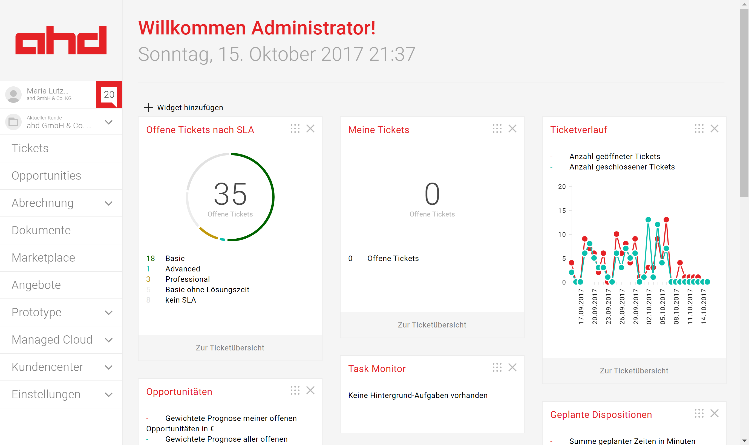Viewport: 749px width, 445px height.
Task: Click grip icon on Task Monitor widget
Action: point(496,368)
